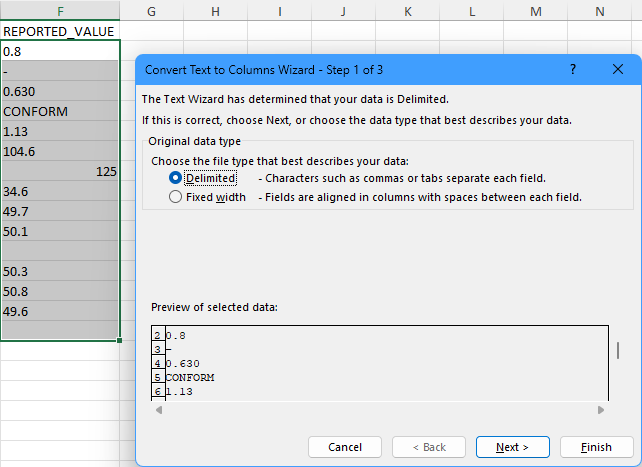Select column N header
Image resolution: width=642 pixels, height=467 pixels.
600,11
